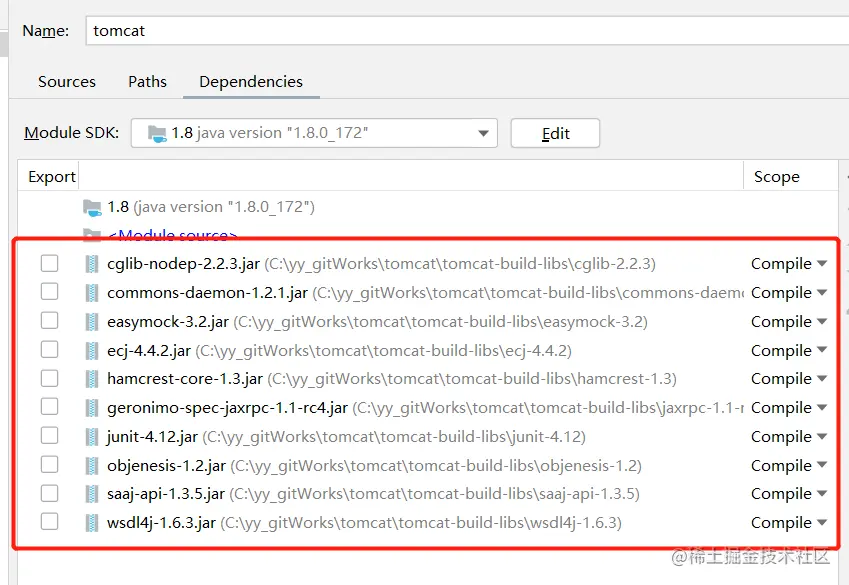This screenshot has width=849, height=585.
Task: Select the junit-4.12.jar row text
Action: (346, 437)
